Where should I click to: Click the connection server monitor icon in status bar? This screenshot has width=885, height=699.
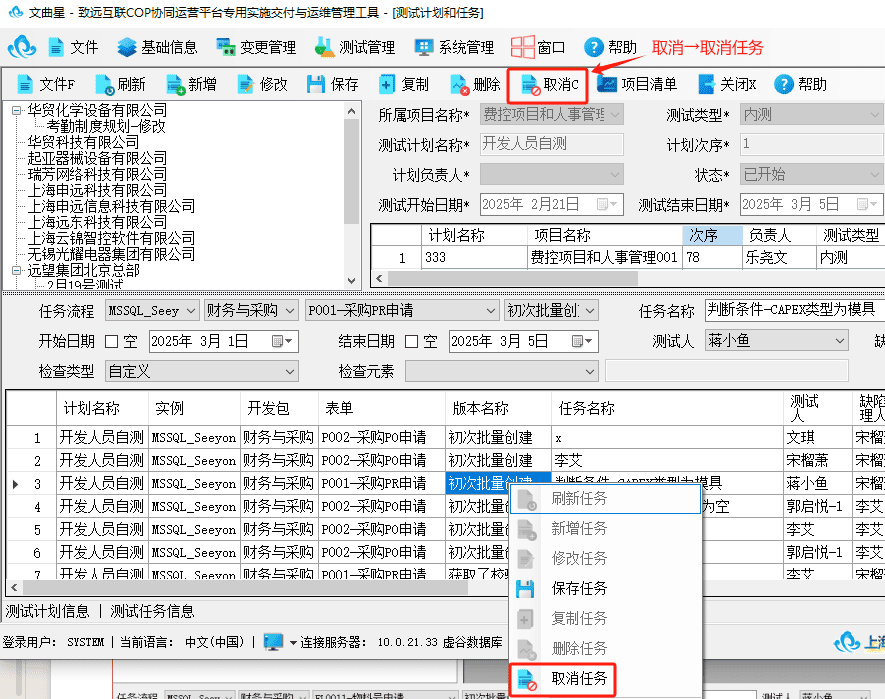(x=274, y=641)
